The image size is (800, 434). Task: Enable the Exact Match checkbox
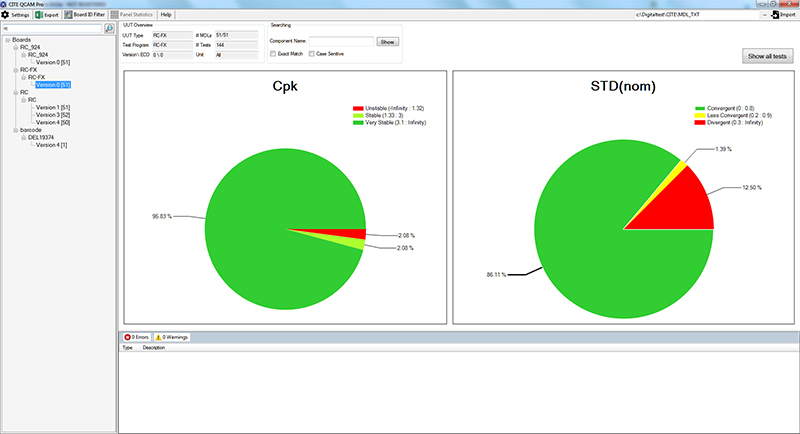pyautogui.click(x=274, y=53)
